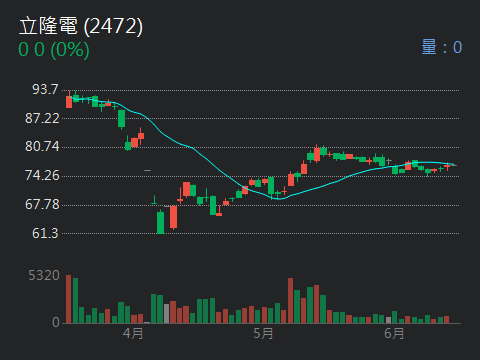
Task: Click the 61.3 price axis label
Action: [x=45, y=233]
